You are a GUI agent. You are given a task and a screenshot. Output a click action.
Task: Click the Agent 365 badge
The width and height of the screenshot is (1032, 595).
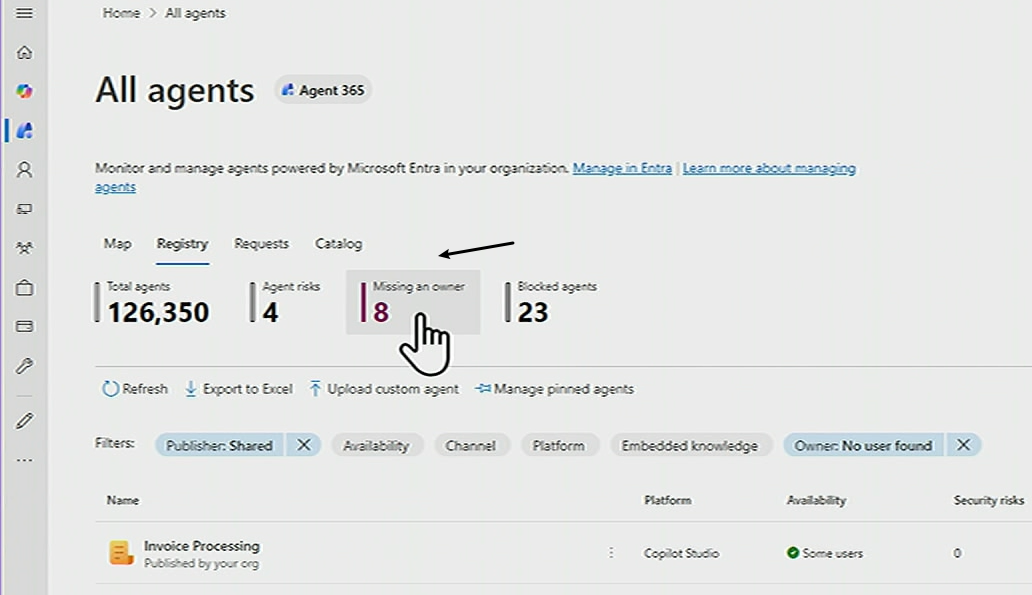(x=323, y=90)
